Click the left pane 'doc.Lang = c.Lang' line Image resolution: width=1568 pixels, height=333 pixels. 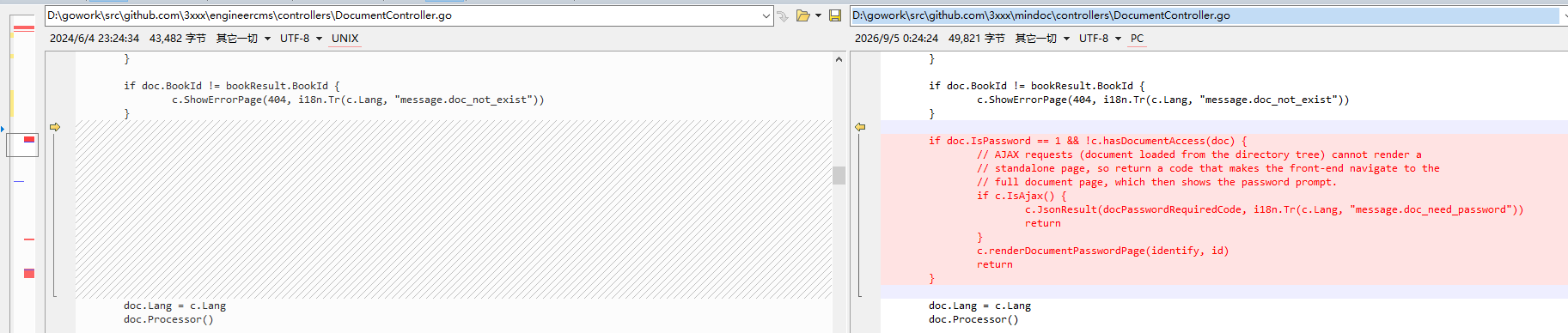(x=175, y=306)
